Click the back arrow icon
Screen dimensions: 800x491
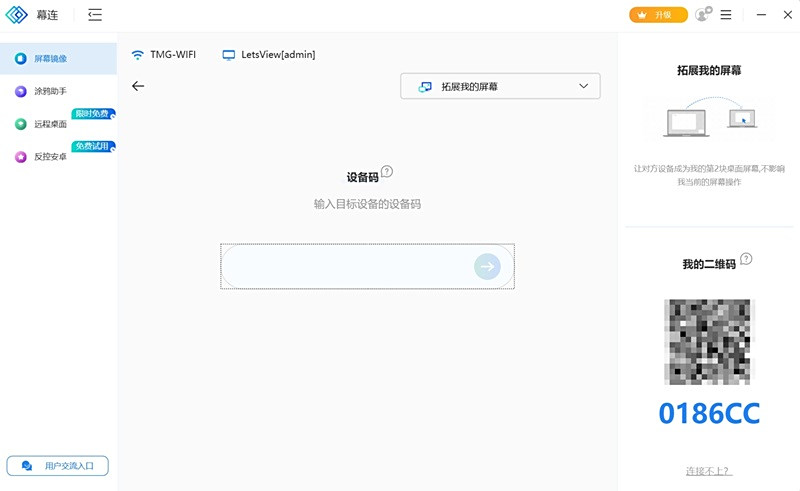click(138, 86)
